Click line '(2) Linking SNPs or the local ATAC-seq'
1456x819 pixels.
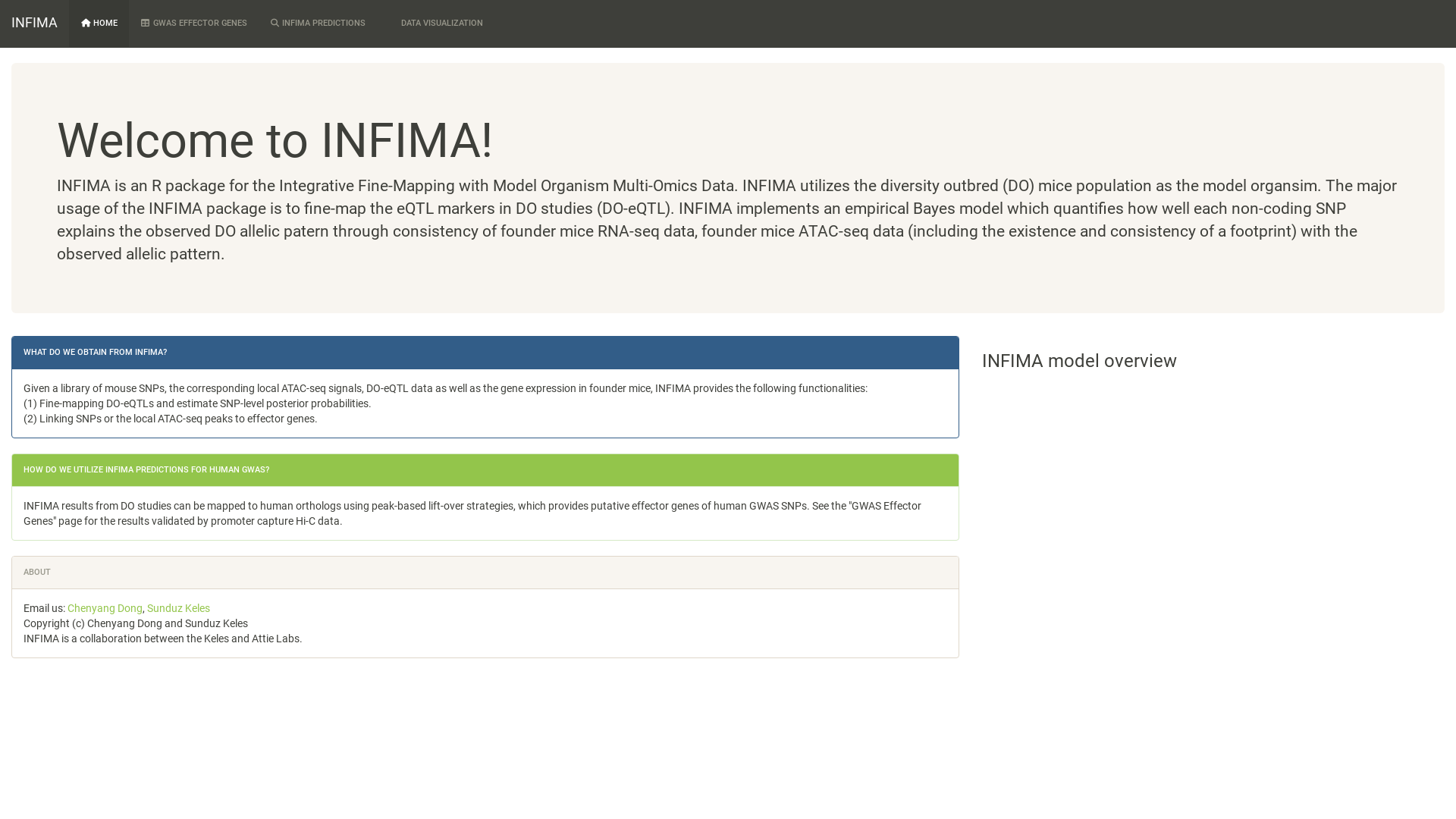pos(171,419)
